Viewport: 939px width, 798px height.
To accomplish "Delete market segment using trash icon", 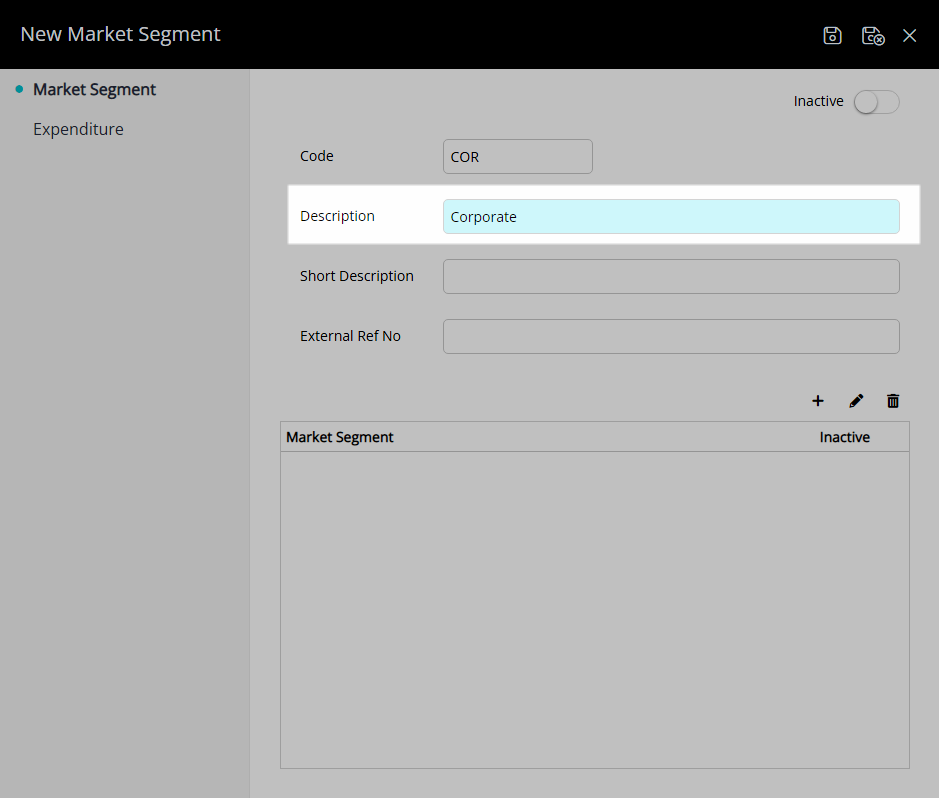I will point(893,401).
